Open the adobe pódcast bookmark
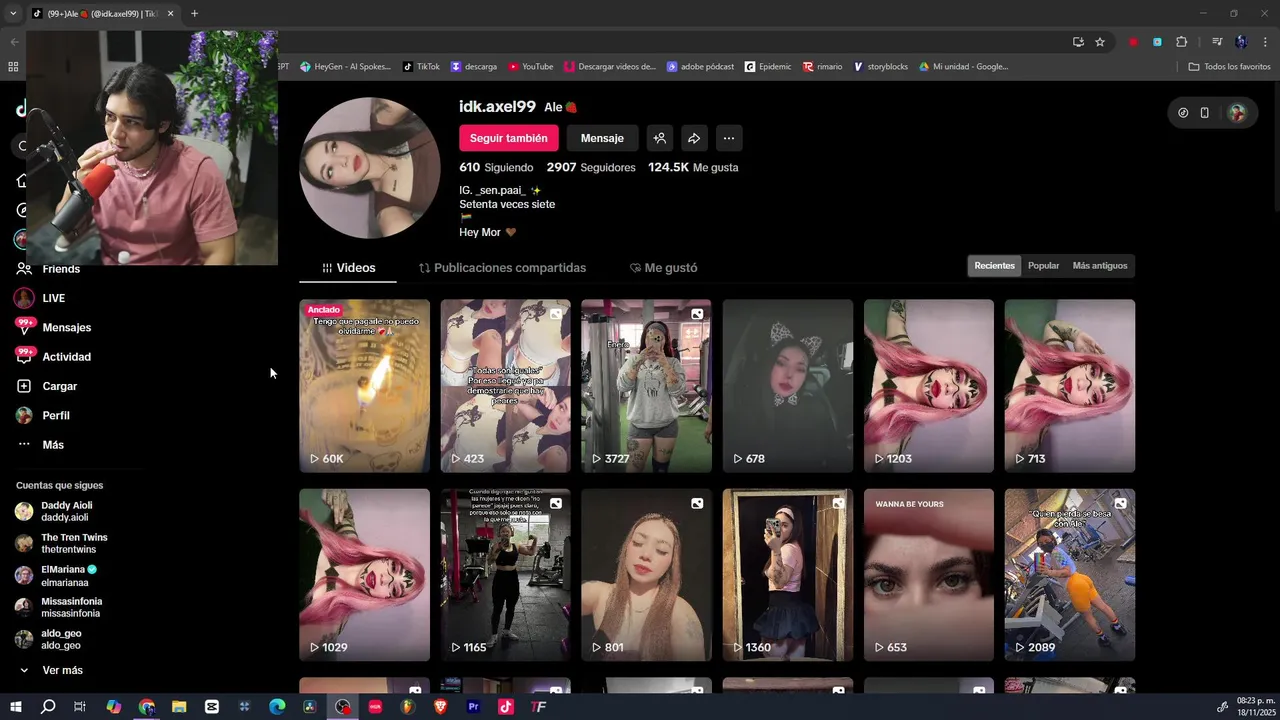This screenshot has width=1280, height=720. point(701,67)
